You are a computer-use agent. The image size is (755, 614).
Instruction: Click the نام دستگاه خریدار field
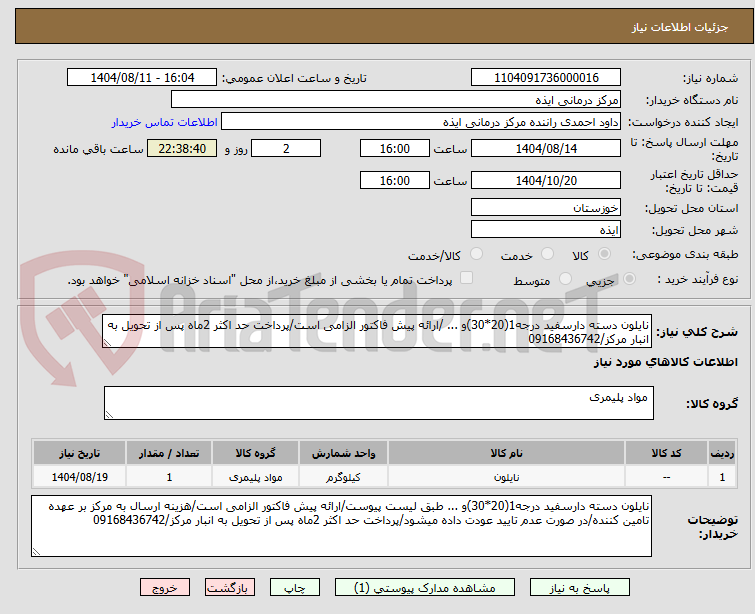pyautogui.click(x=396, y=100)
